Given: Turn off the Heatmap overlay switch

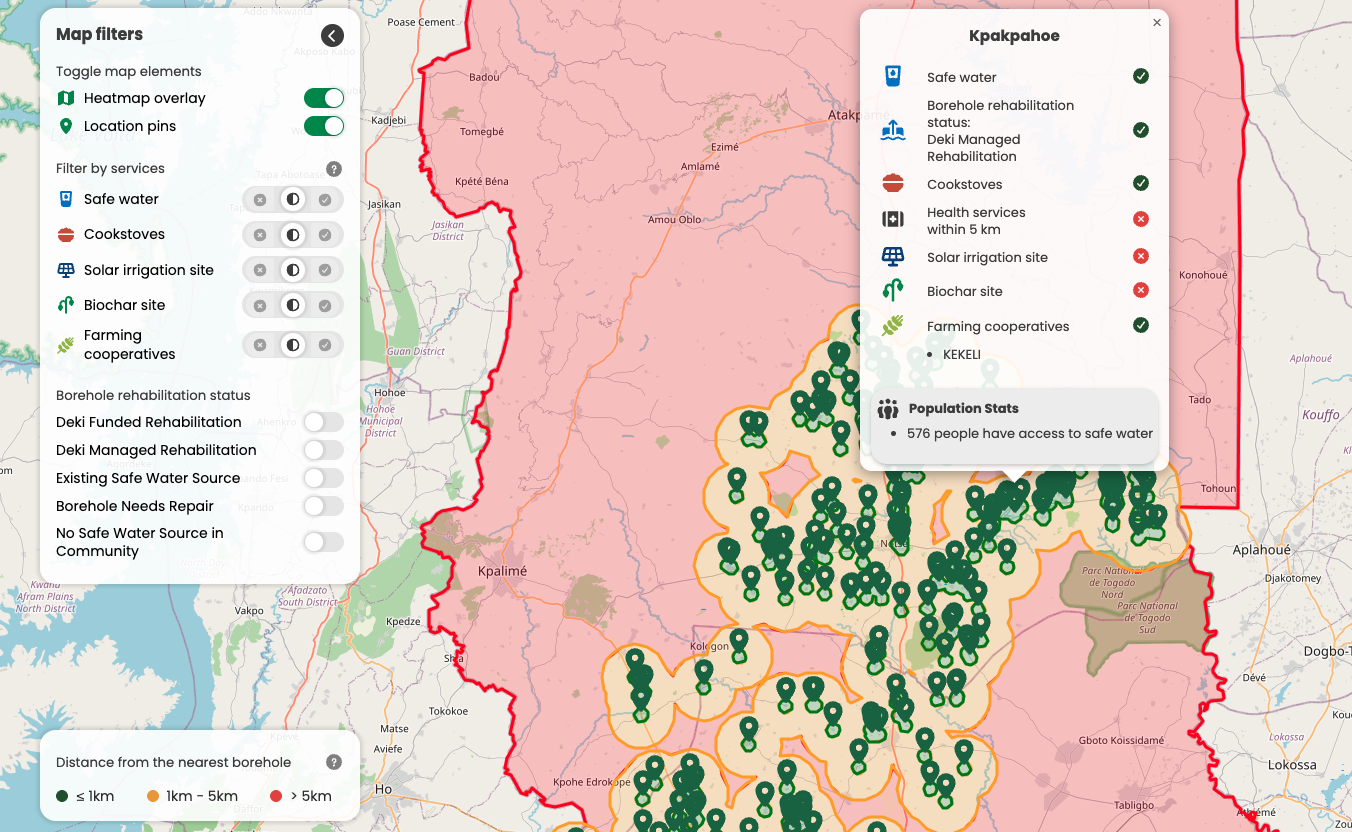Looking at the screenshot, I should click(x=324, y=98).
